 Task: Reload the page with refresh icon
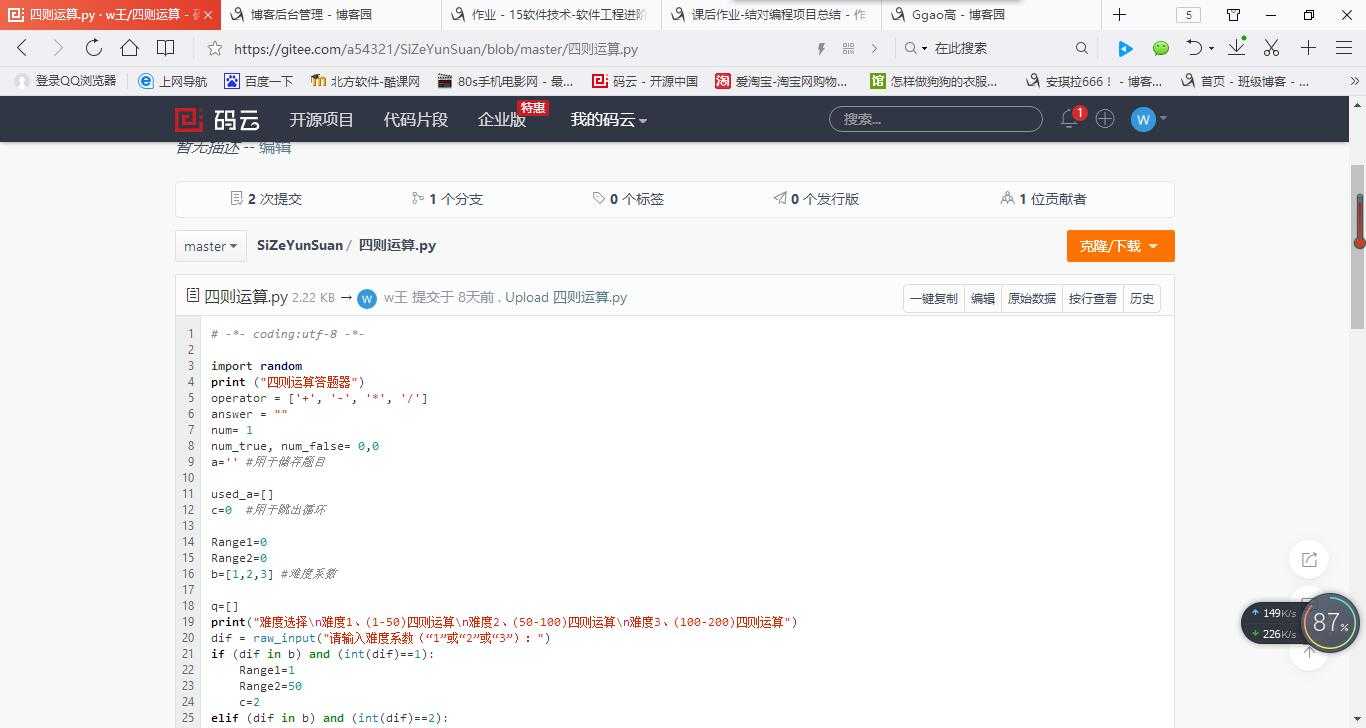tap(93, 48)
